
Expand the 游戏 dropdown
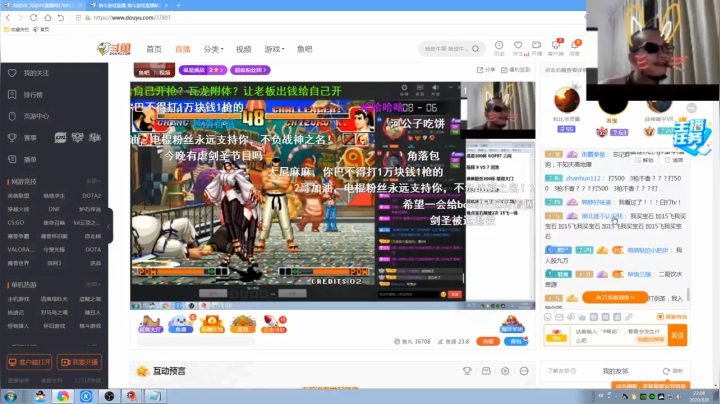pyautogui.click(x=274, y=49)
